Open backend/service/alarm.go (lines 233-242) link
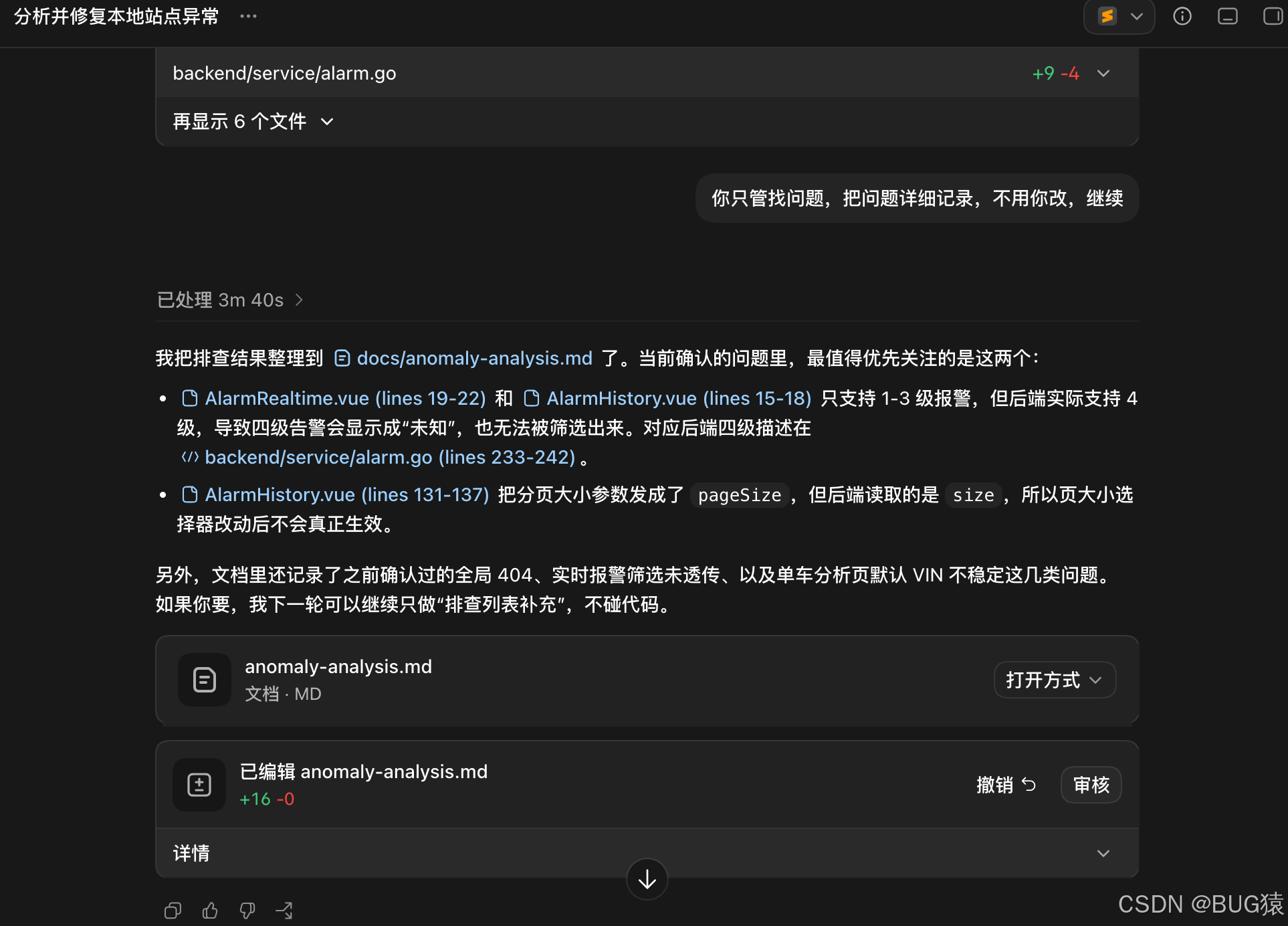Image resolution: width=1288 pixels, height=926 pixels. point(378,457)
